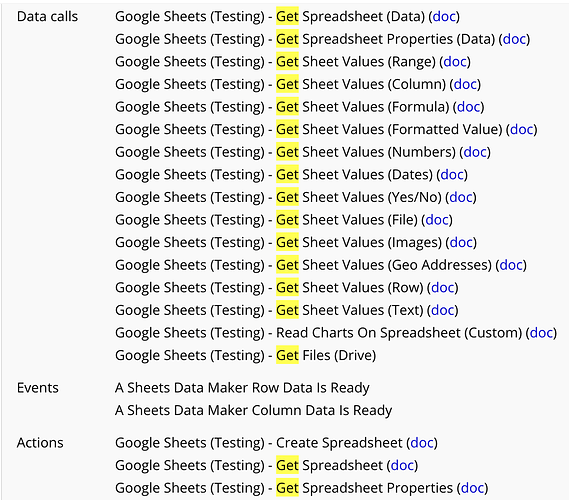This screenshot has height=500, width=569.
Task: Open doc for Get Sheet Values (Images)
Action: pos(461,242)
